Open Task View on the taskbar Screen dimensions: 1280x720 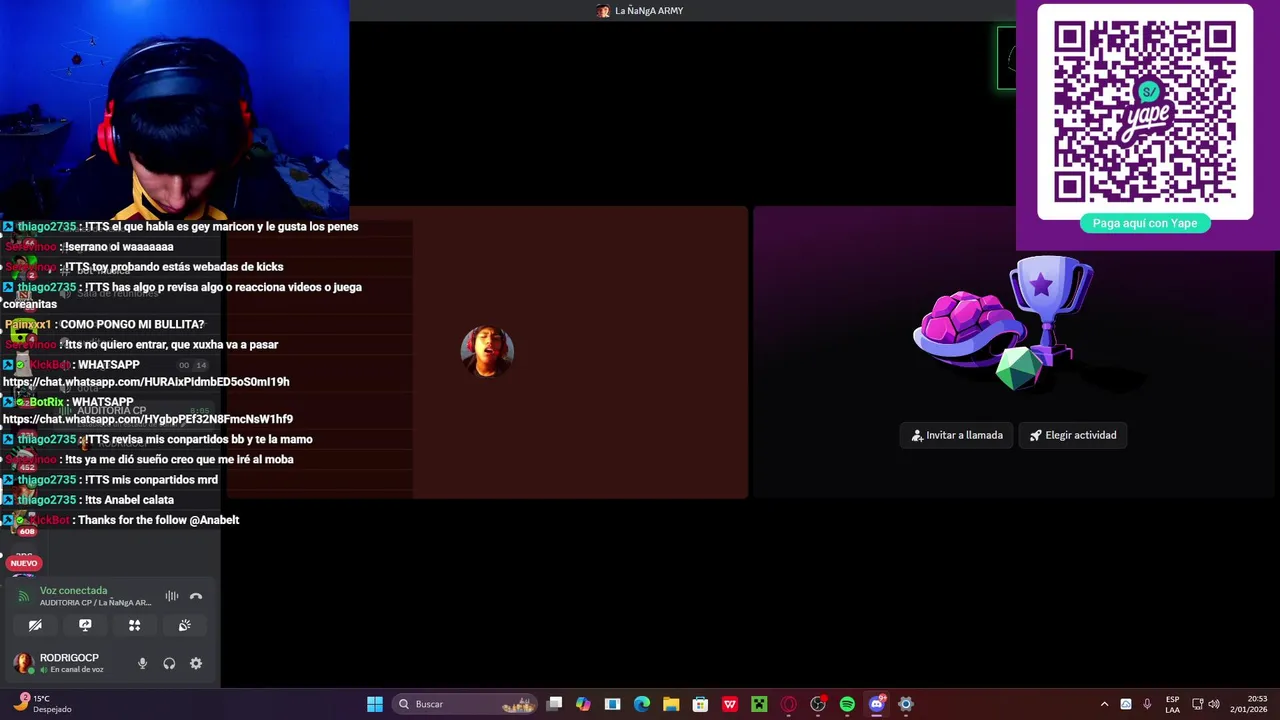555,704
